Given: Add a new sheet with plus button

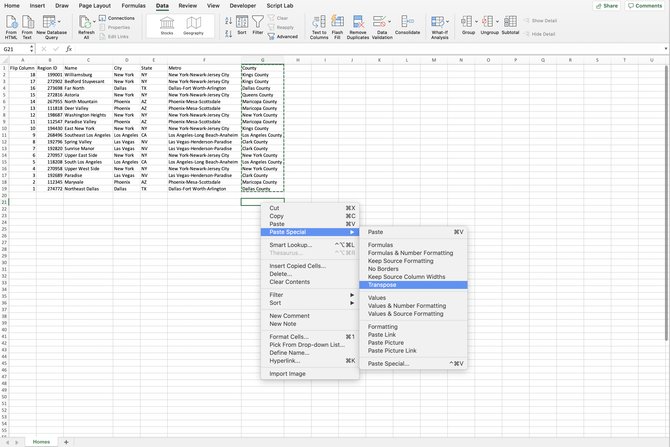Looking at the screenshot, I should point(67,441).
